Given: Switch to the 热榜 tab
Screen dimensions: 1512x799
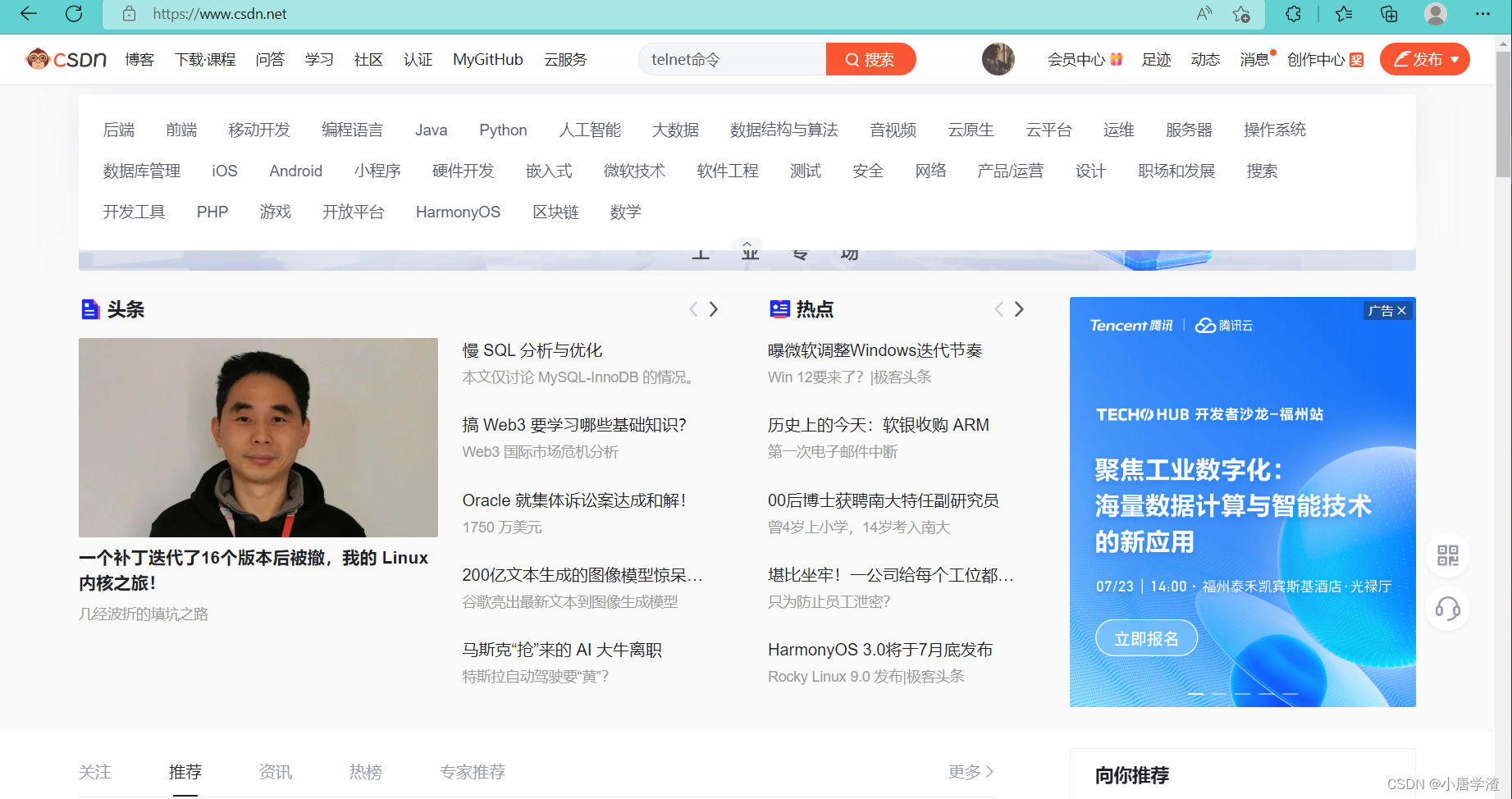Looking at the screenshot, I should pyautogui.click(x=366, y=772).
